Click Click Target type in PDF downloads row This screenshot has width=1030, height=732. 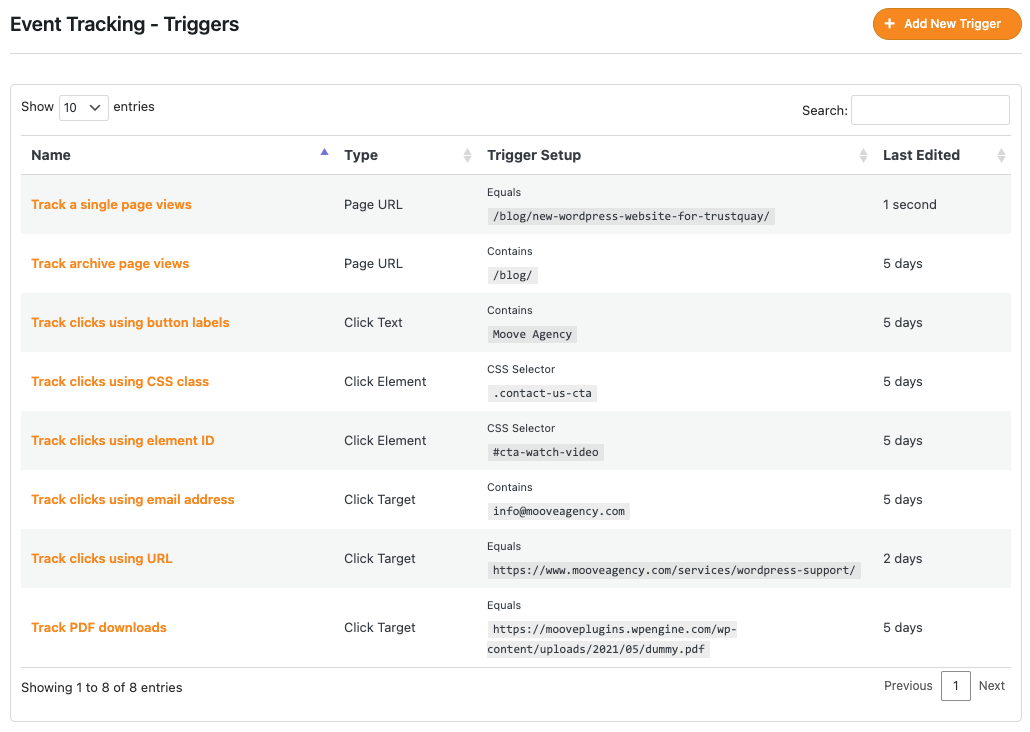[x=380, y=628]
